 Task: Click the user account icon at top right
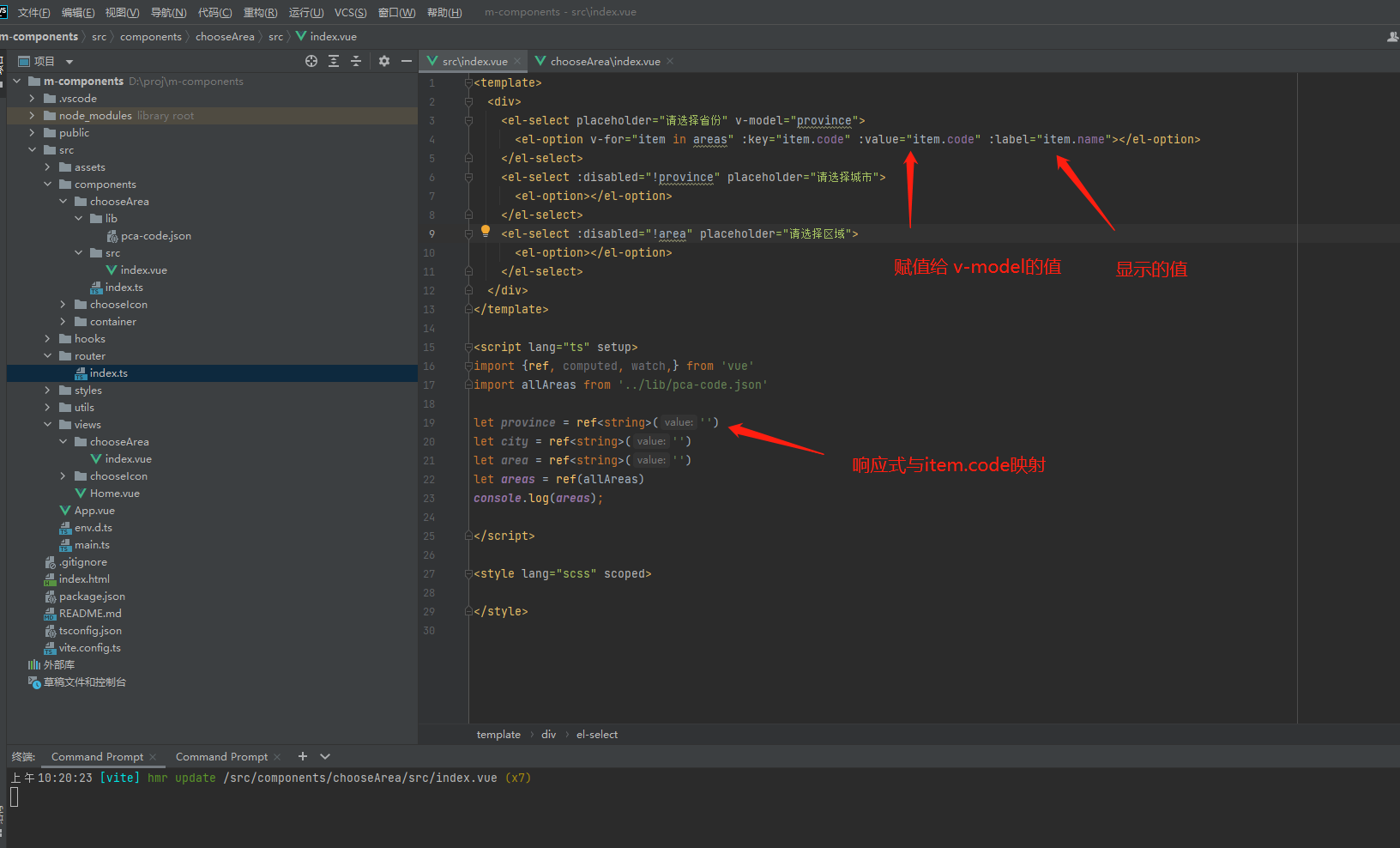coord(1392,37)
